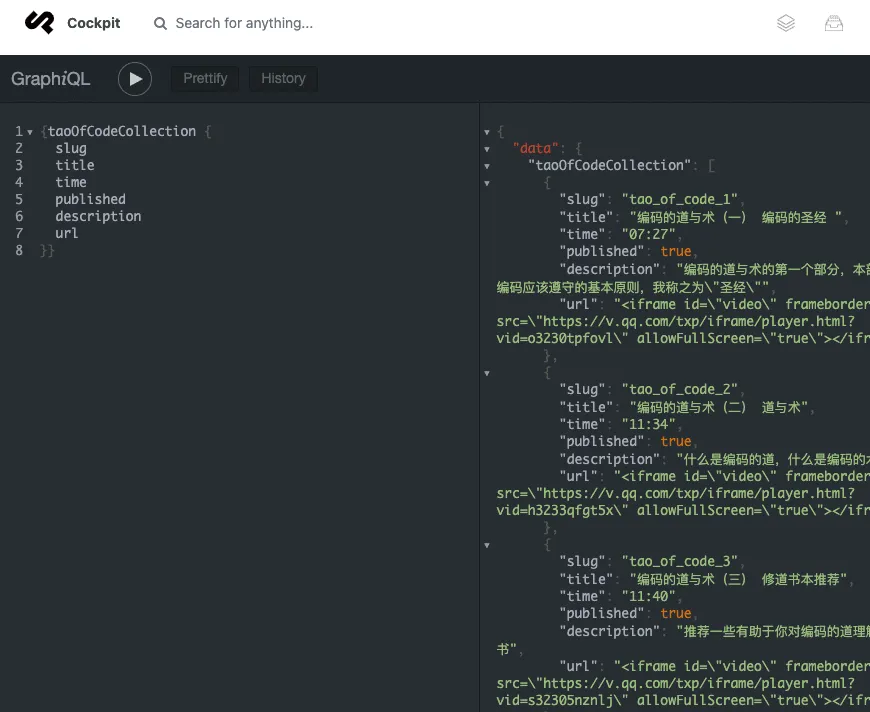
Task: Click the 'url' field in query editor
Action: click(x=67, y=233)
